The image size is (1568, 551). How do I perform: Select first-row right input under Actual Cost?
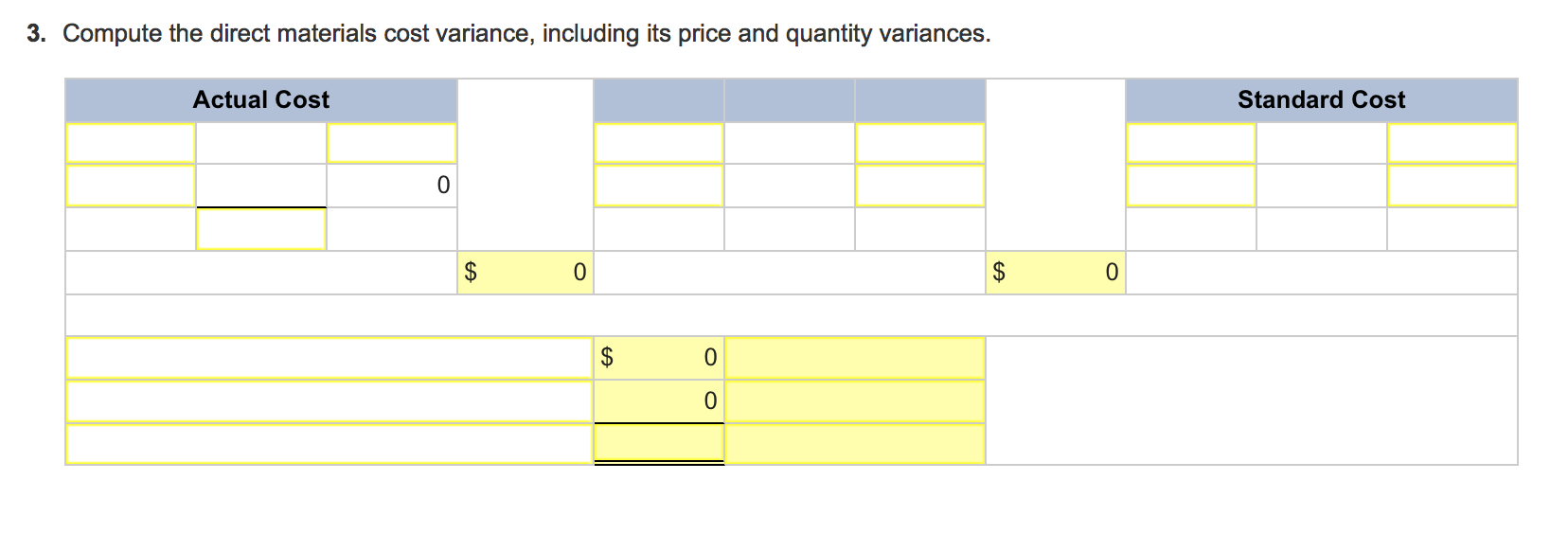coord(391,143)
